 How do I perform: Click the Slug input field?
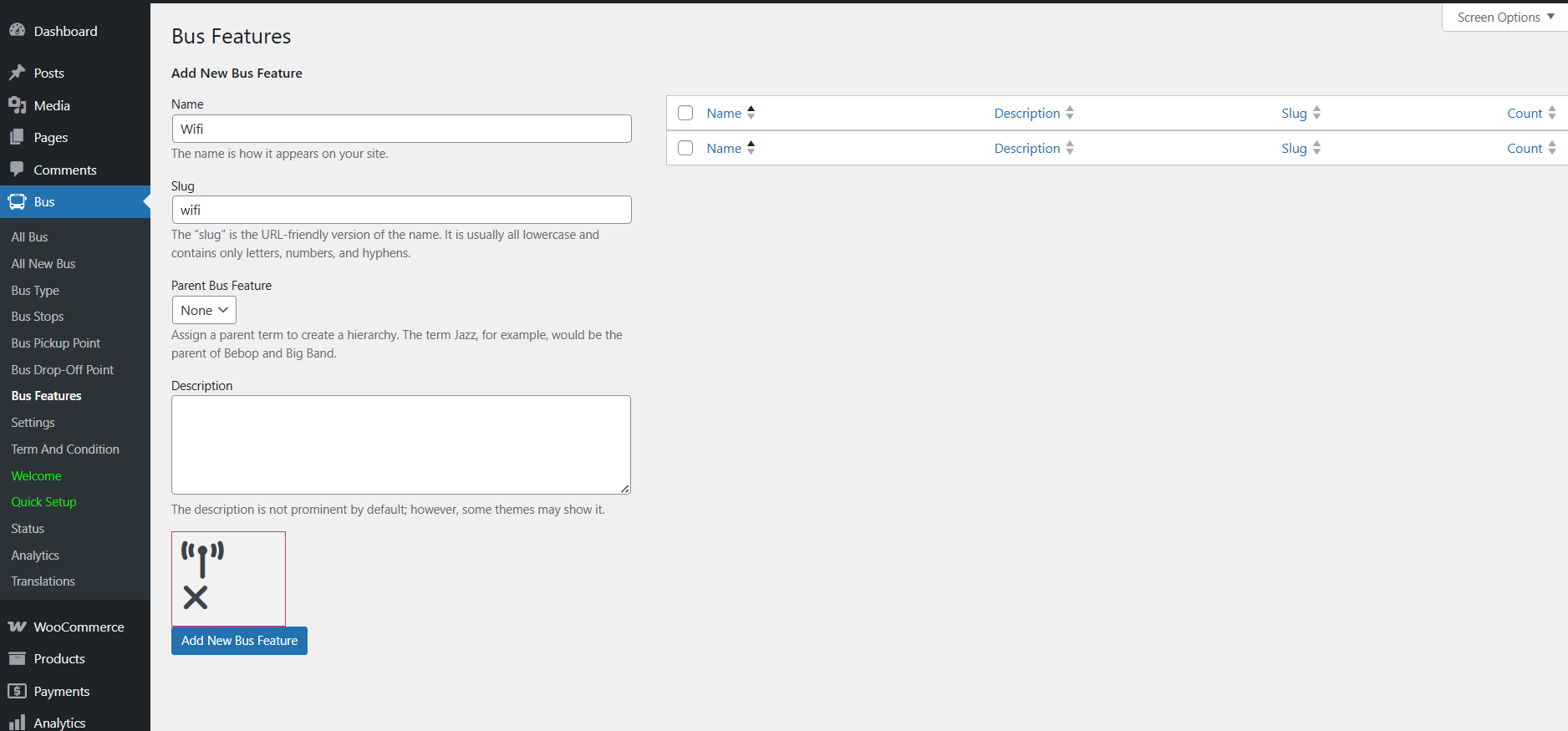(401, 210)
